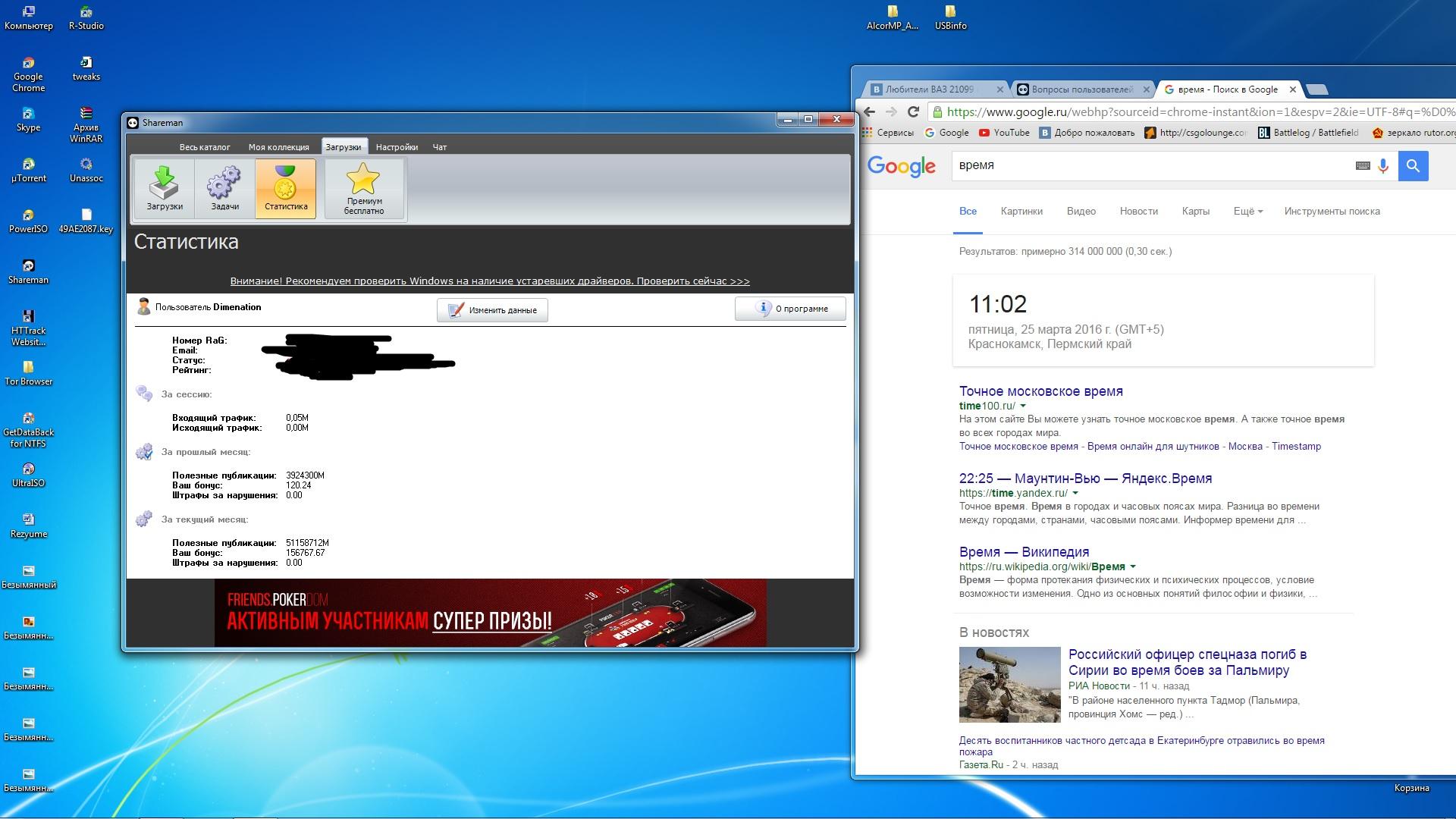
Task: Open UltraISO desktop shortcut
Action: (x=28, y=475)
